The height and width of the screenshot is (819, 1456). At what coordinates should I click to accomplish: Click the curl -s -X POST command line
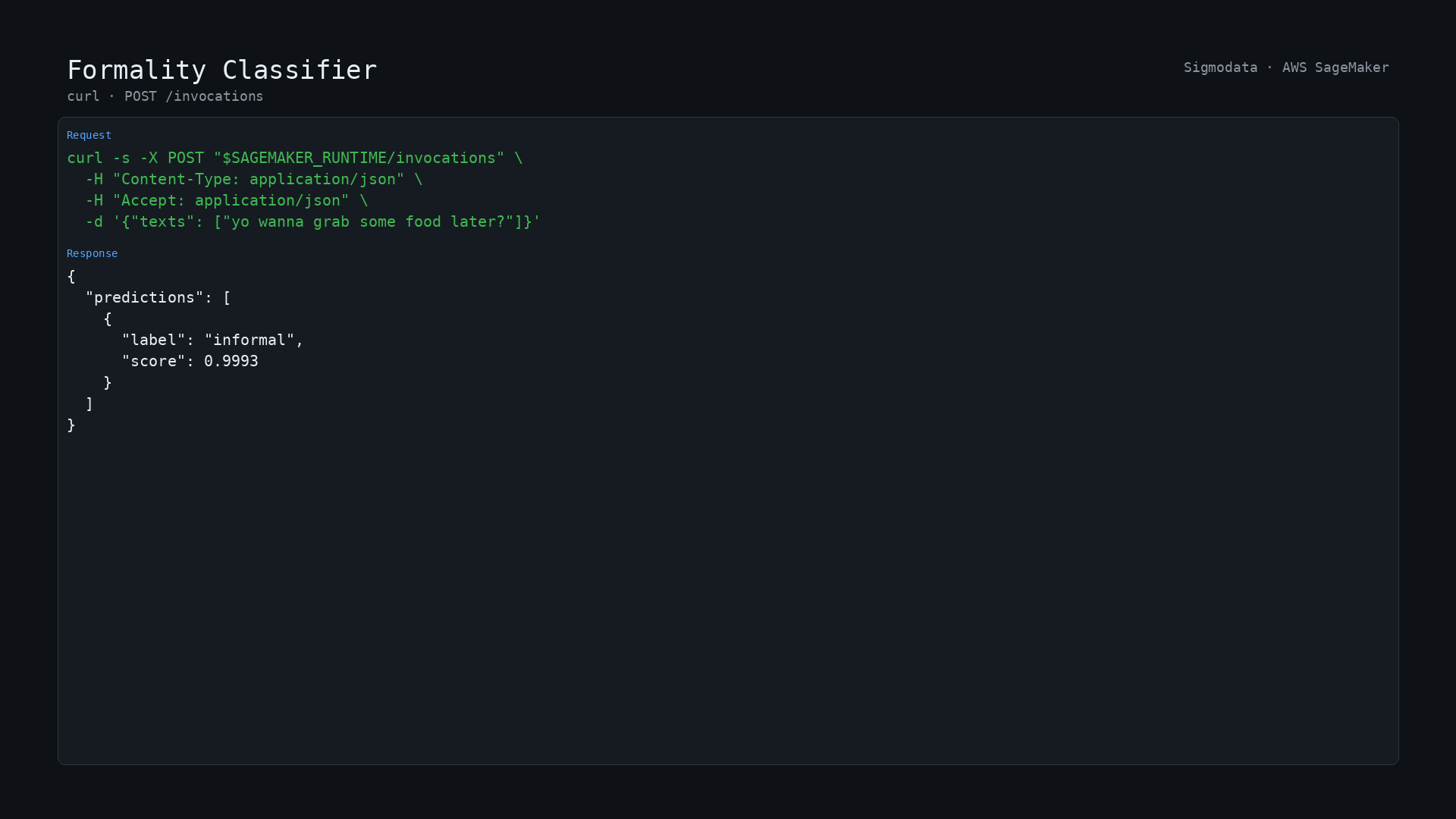295,158
